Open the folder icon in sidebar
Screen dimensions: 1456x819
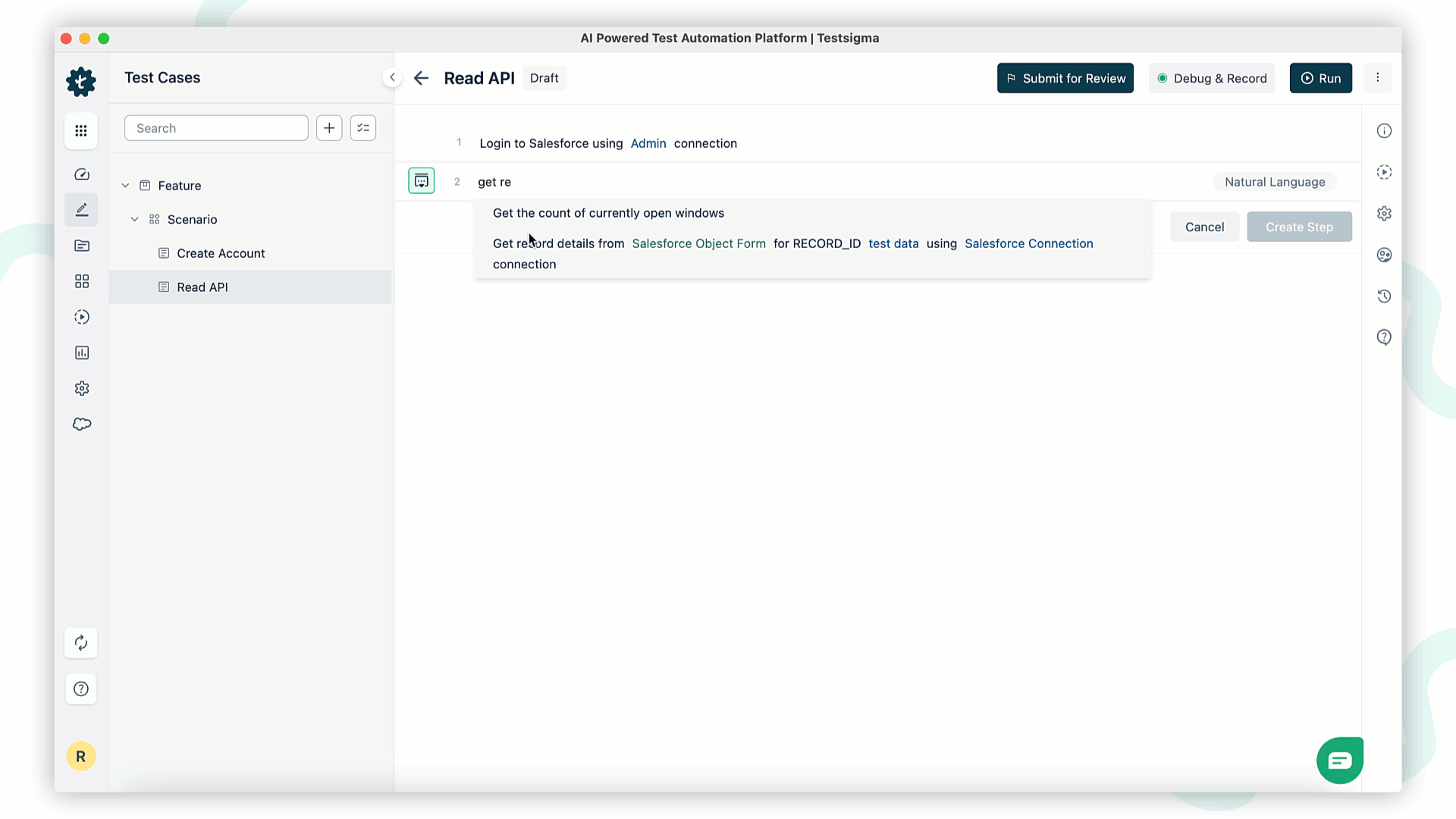(x=82, y=246)
